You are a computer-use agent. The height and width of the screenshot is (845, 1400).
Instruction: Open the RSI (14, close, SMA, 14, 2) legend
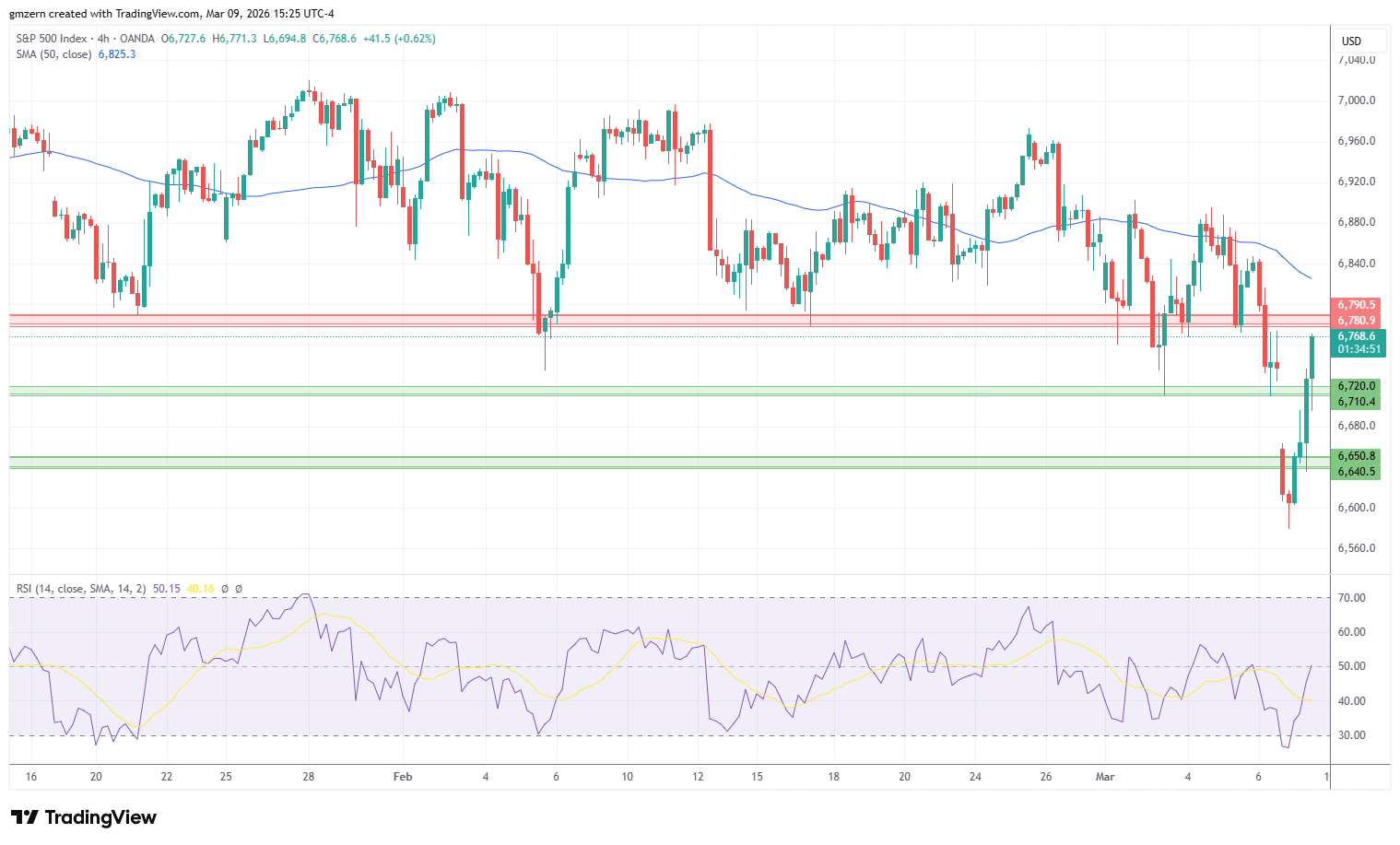point(81,589)
